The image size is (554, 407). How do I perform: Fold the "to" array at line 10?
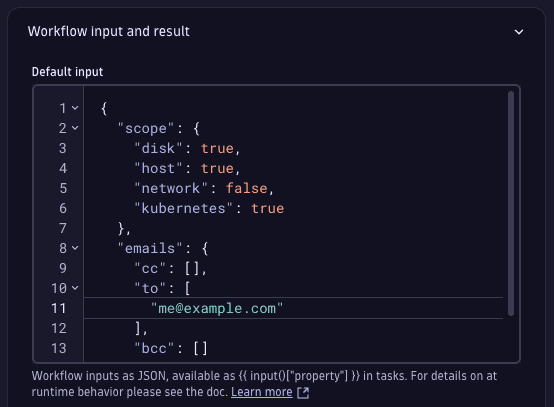(75, 288)
